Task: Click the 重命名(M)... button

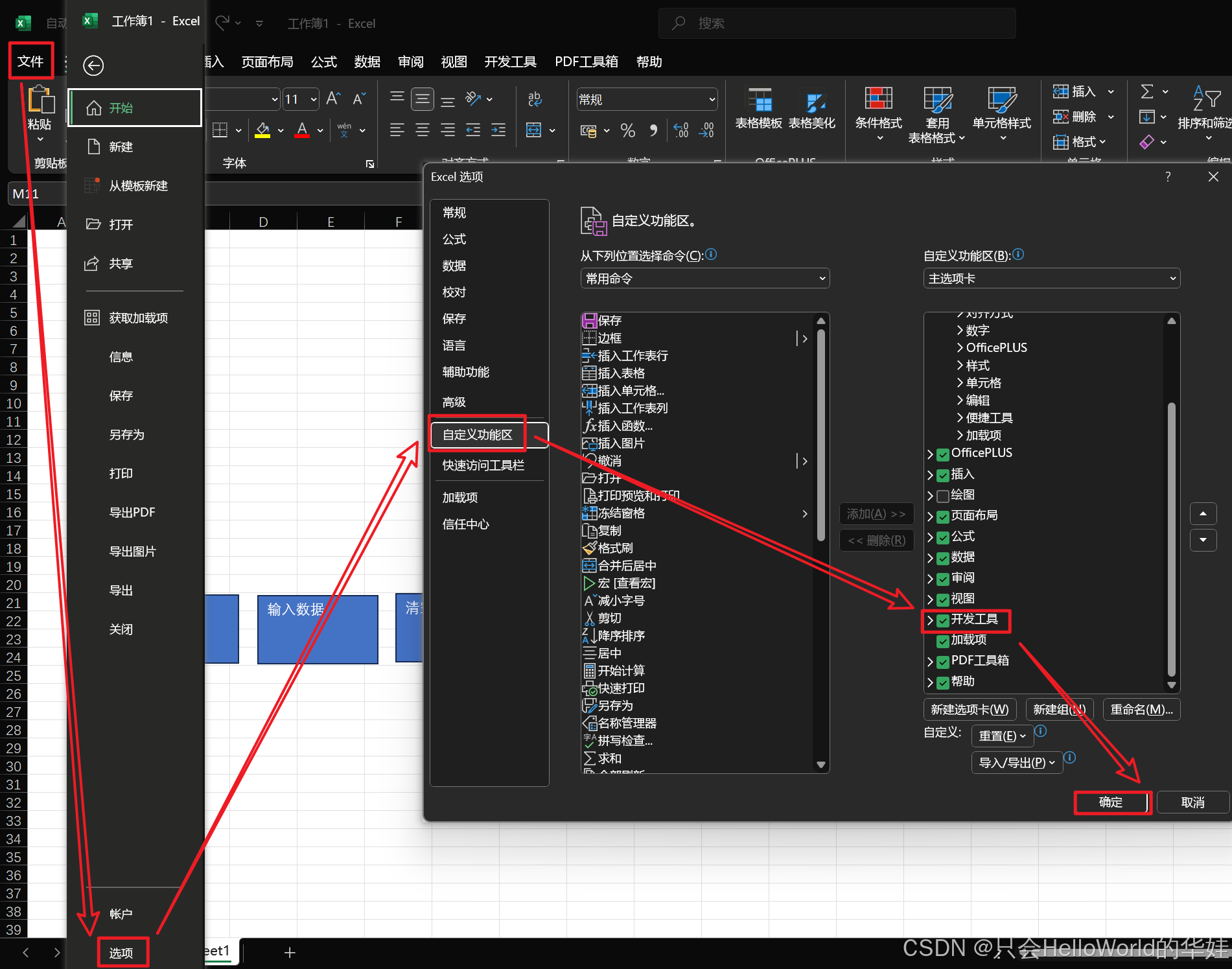Action: click(1141, 709)
